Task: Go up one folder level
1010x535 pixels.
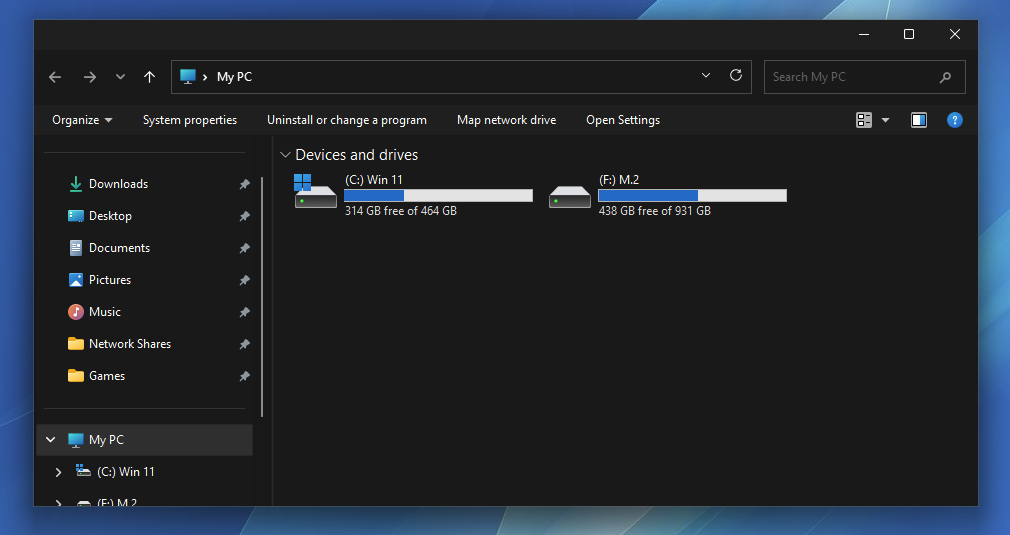Action: (149, 77)
